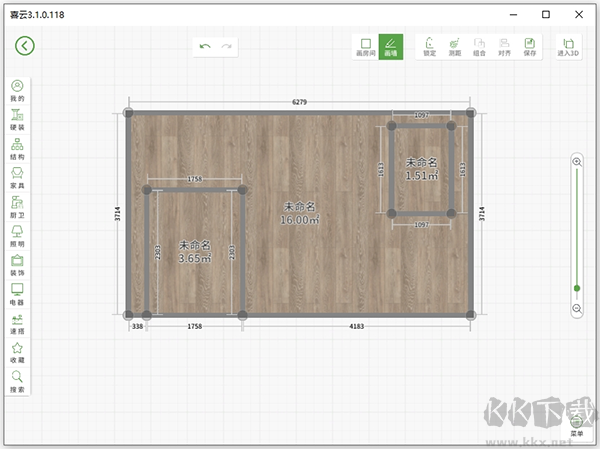Viewport: 600px width, 449px height.
Task: Click the 搜索 search icon
Action: pos(17,381)
